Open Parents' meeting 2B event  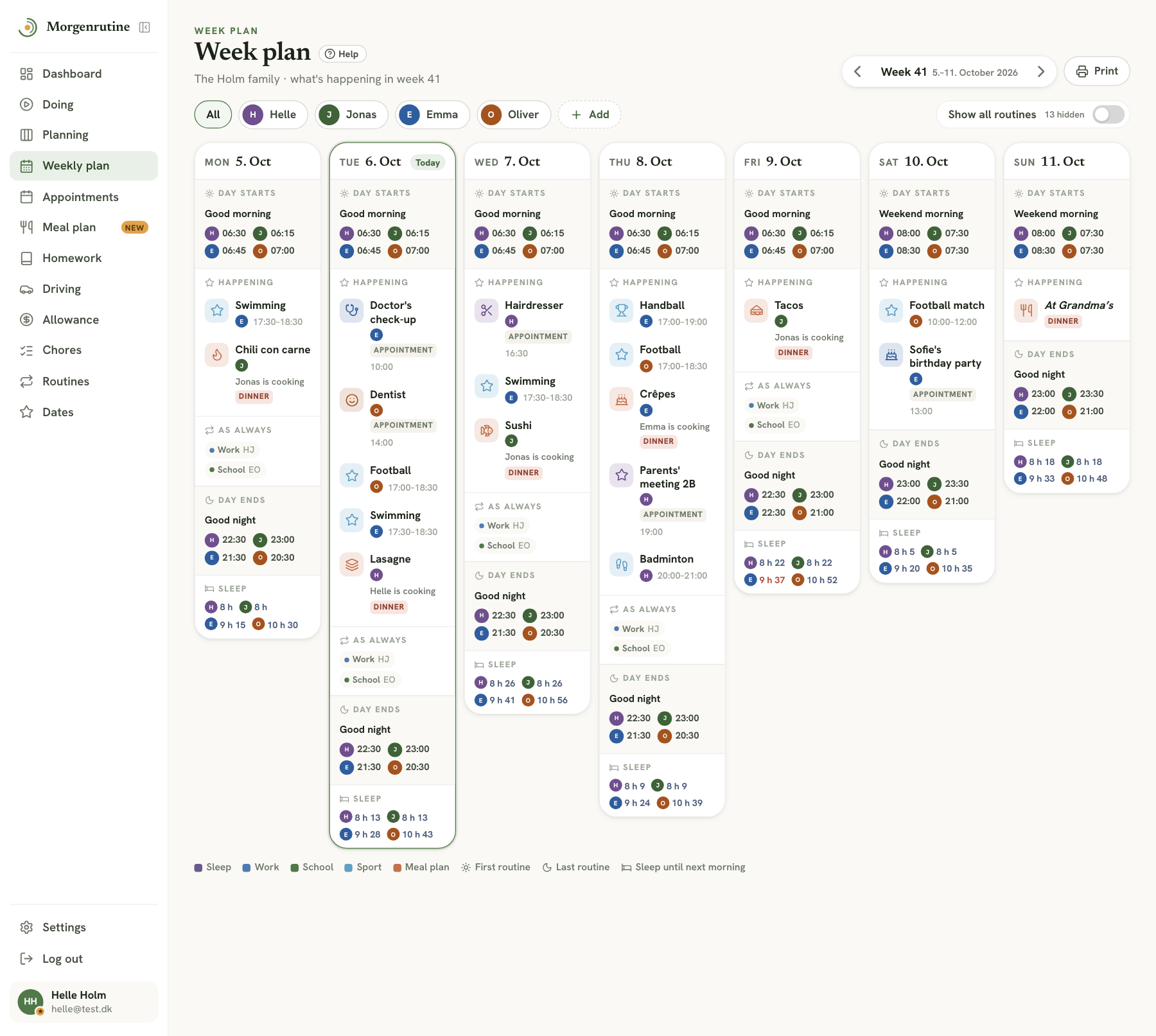661,500
